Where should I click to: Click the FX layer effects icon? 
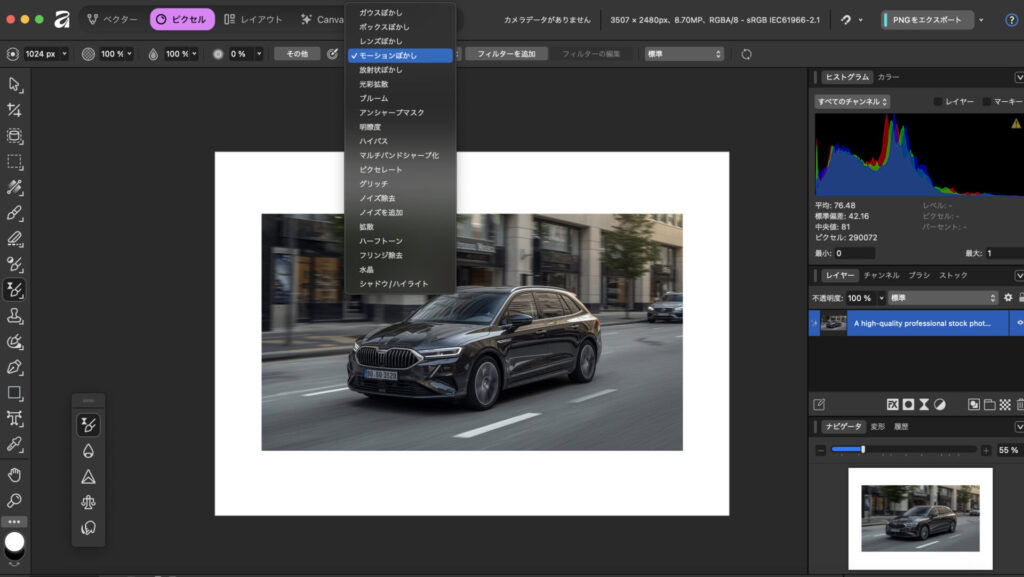(x=892, y=404)
